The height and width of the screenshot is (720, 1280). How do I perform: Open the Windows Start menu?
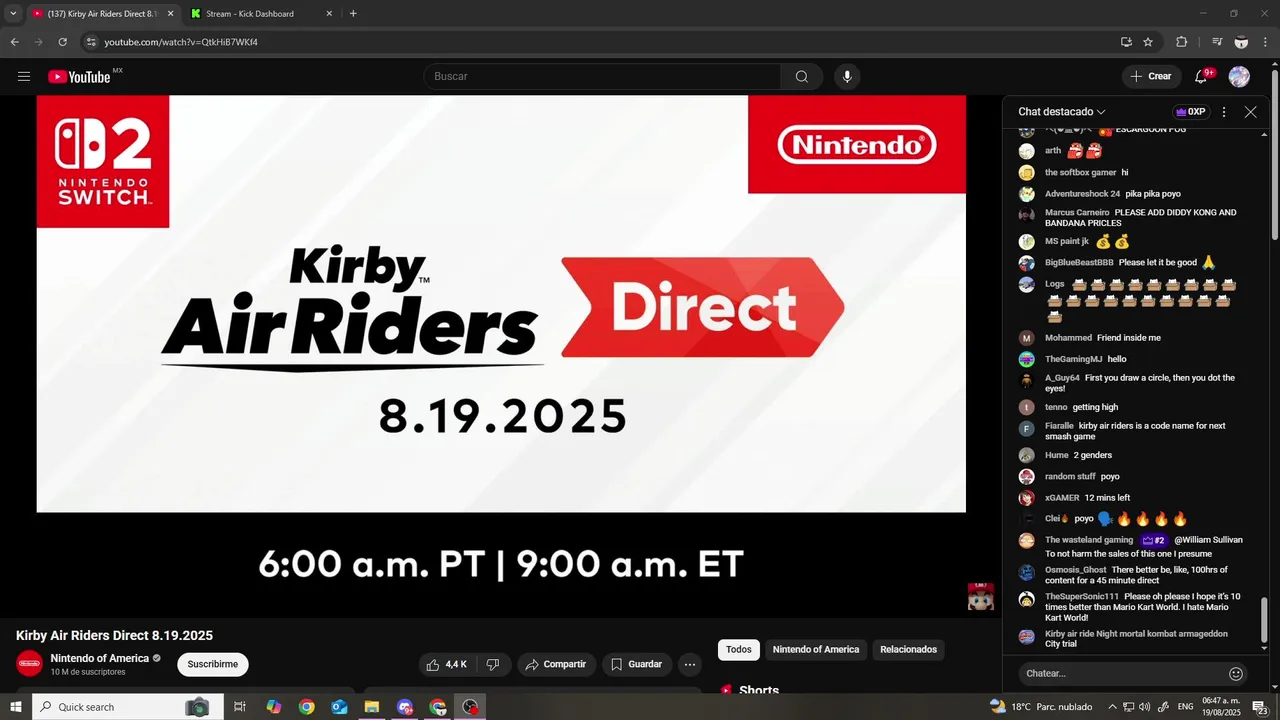click(x=16, y=707)
